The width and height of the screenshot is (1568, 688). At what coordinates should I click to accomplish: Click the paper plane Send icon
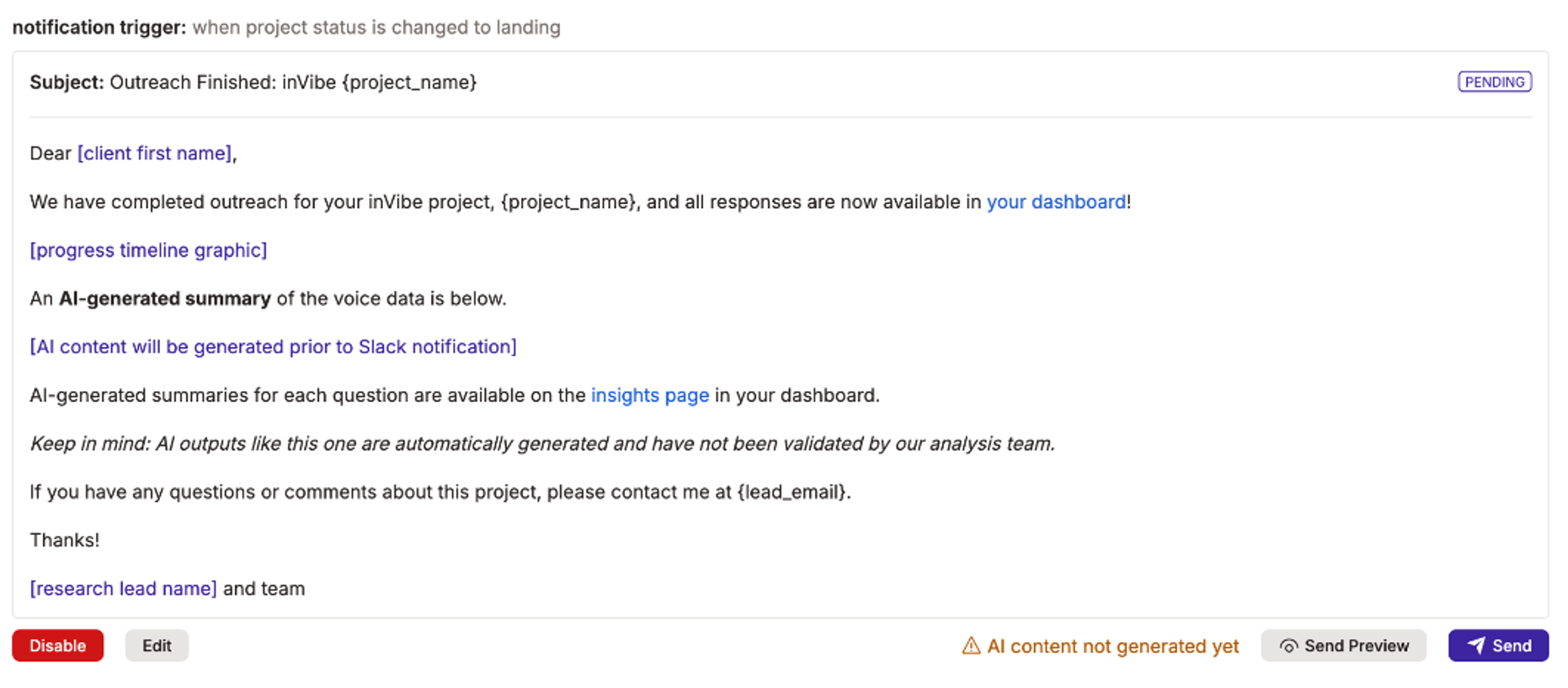[x=1476, y=646]
